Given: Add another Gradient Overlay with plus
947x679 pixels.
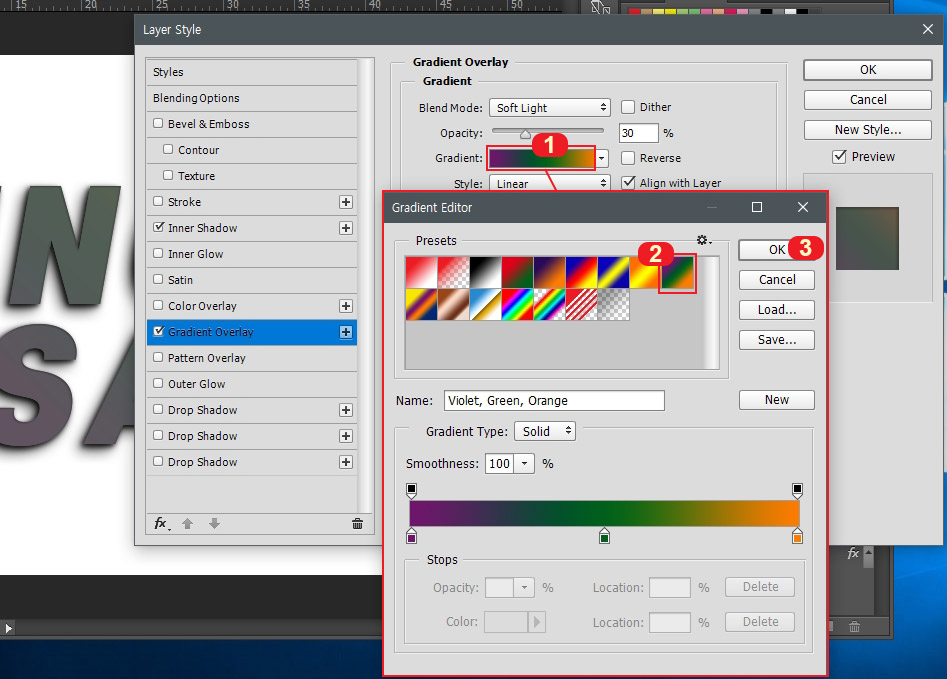Looking at the screenshot, I should (x=346, y=332).
